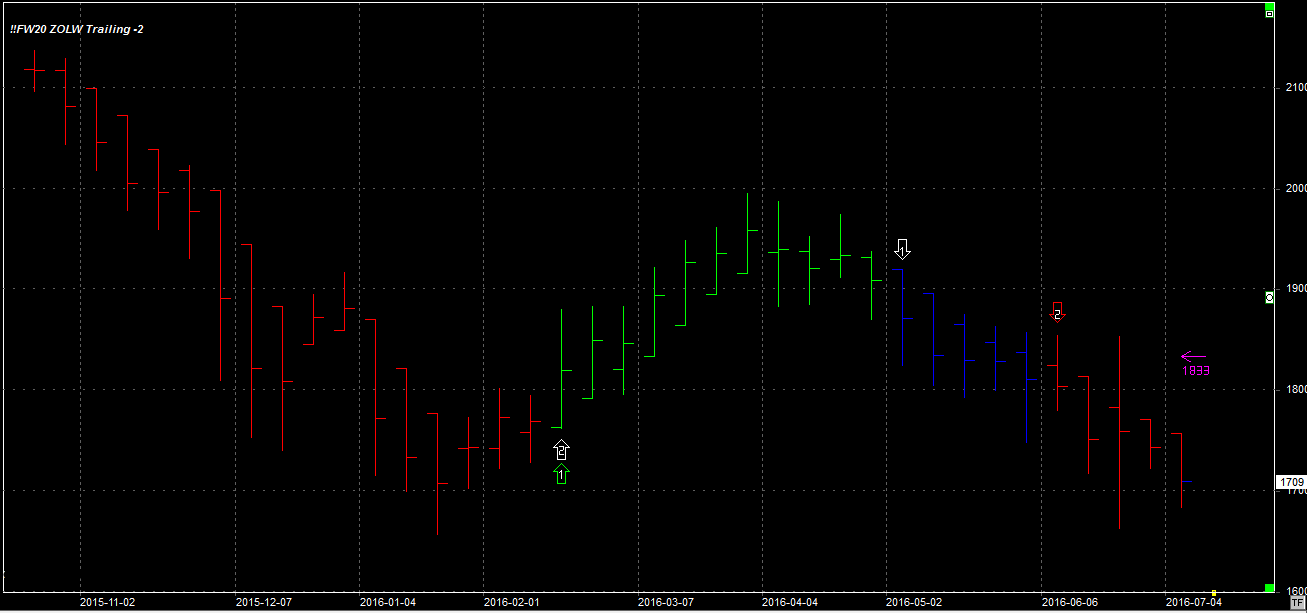Viewport: 1307px width, 613px height.
Task: Click the magenta left arrow above 1833
Action: [1193, 356]
